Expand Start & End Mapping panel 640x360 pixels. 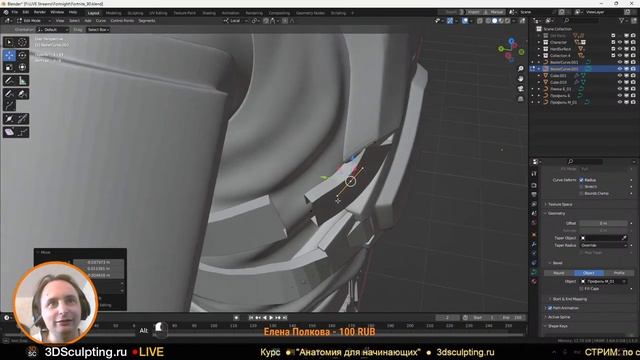(569, 299)
